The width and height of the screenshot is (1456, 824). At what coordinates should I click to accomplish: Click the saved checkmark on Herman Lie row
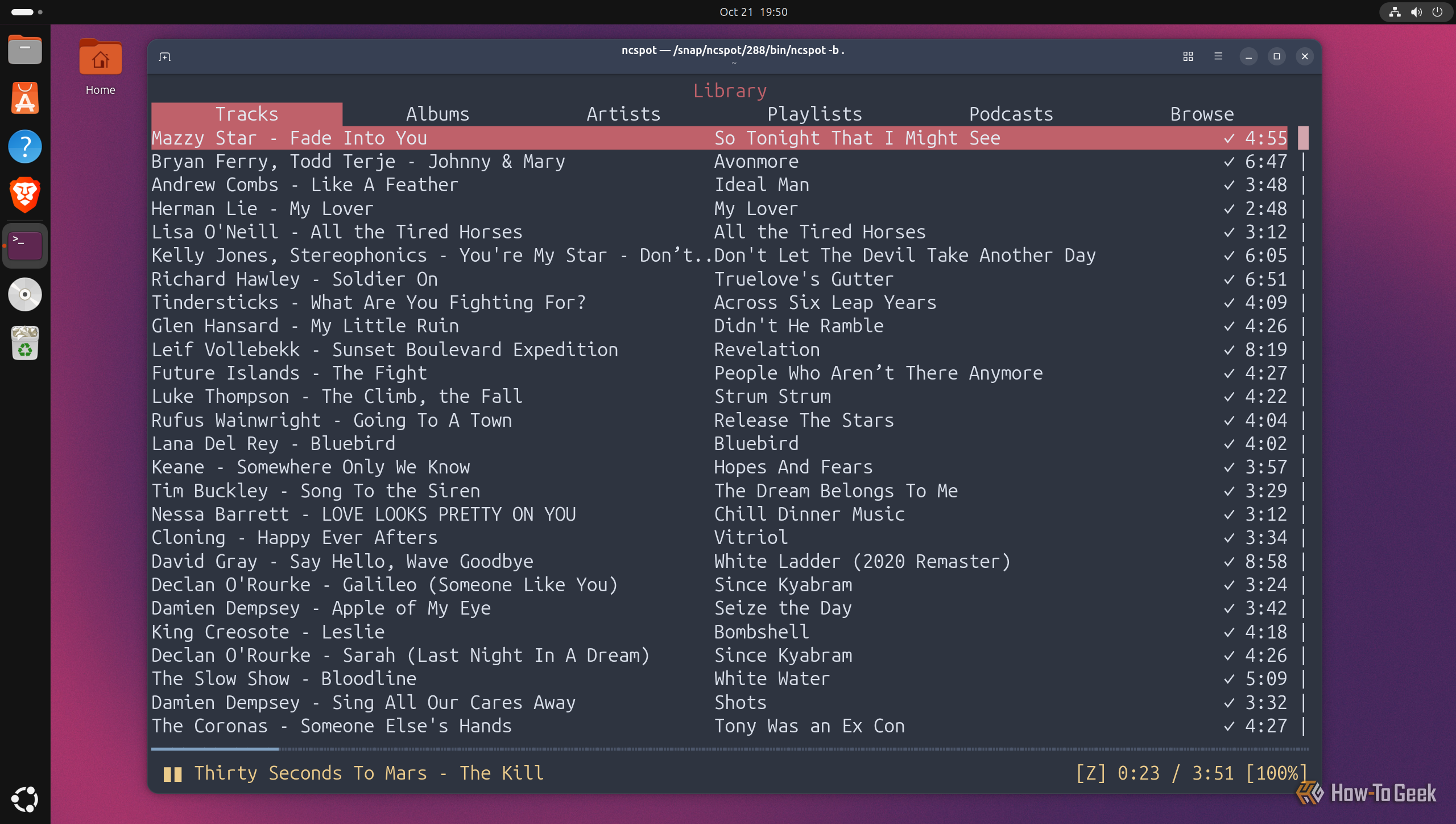[1229, 209]
